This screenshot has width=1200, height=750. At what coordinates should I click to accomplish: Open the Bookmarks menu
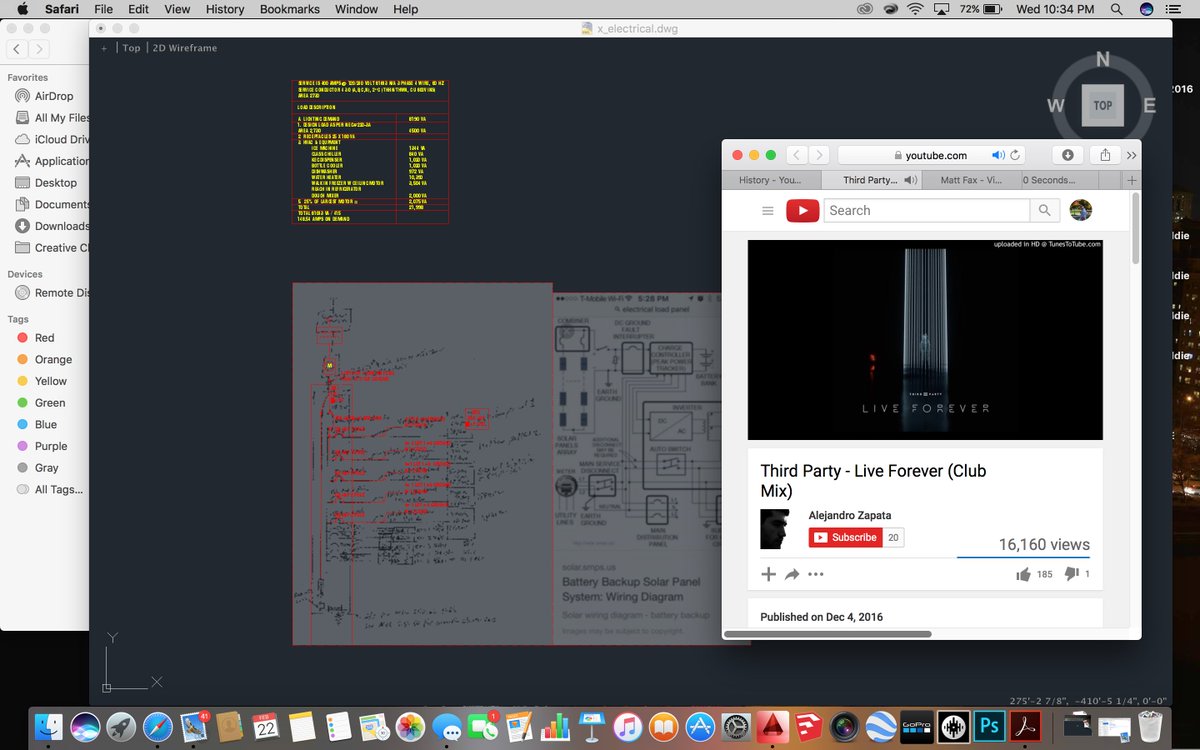290,9
